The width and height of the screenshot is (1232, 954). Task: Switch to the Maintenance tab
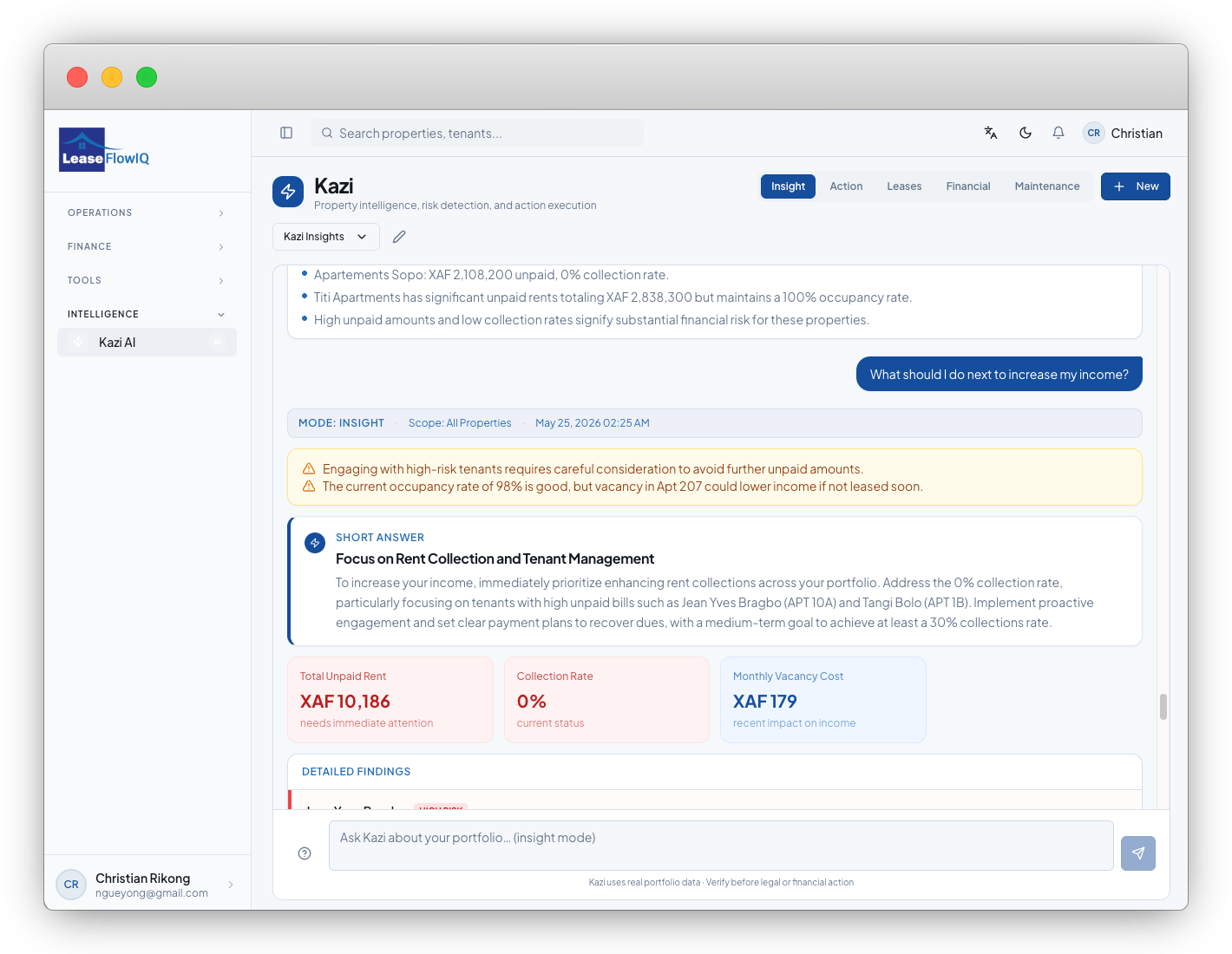[x=1047, y=186]
